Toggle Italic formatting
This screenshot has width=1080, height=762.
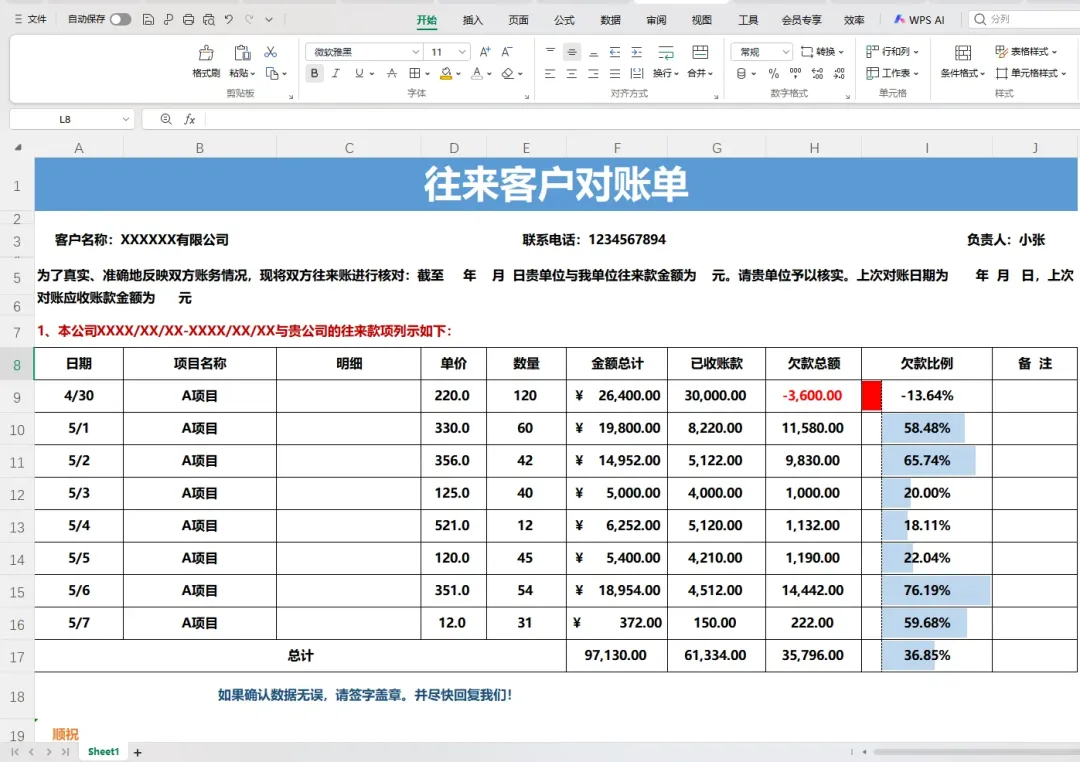pos(335,73)
